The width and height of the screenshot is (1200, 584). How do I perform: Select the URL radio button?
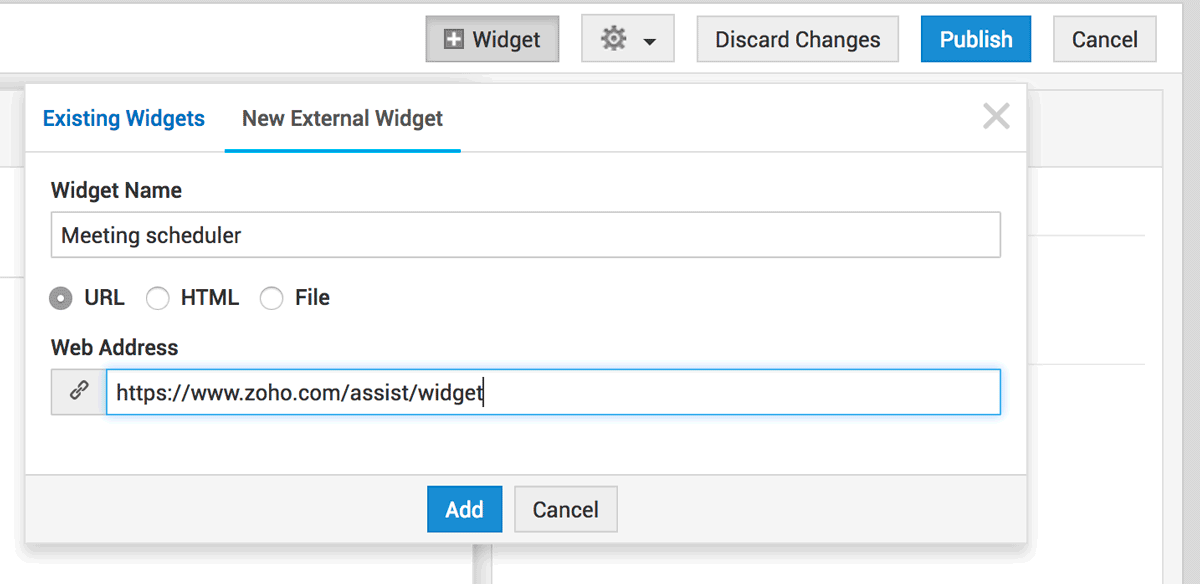(61, 298)
